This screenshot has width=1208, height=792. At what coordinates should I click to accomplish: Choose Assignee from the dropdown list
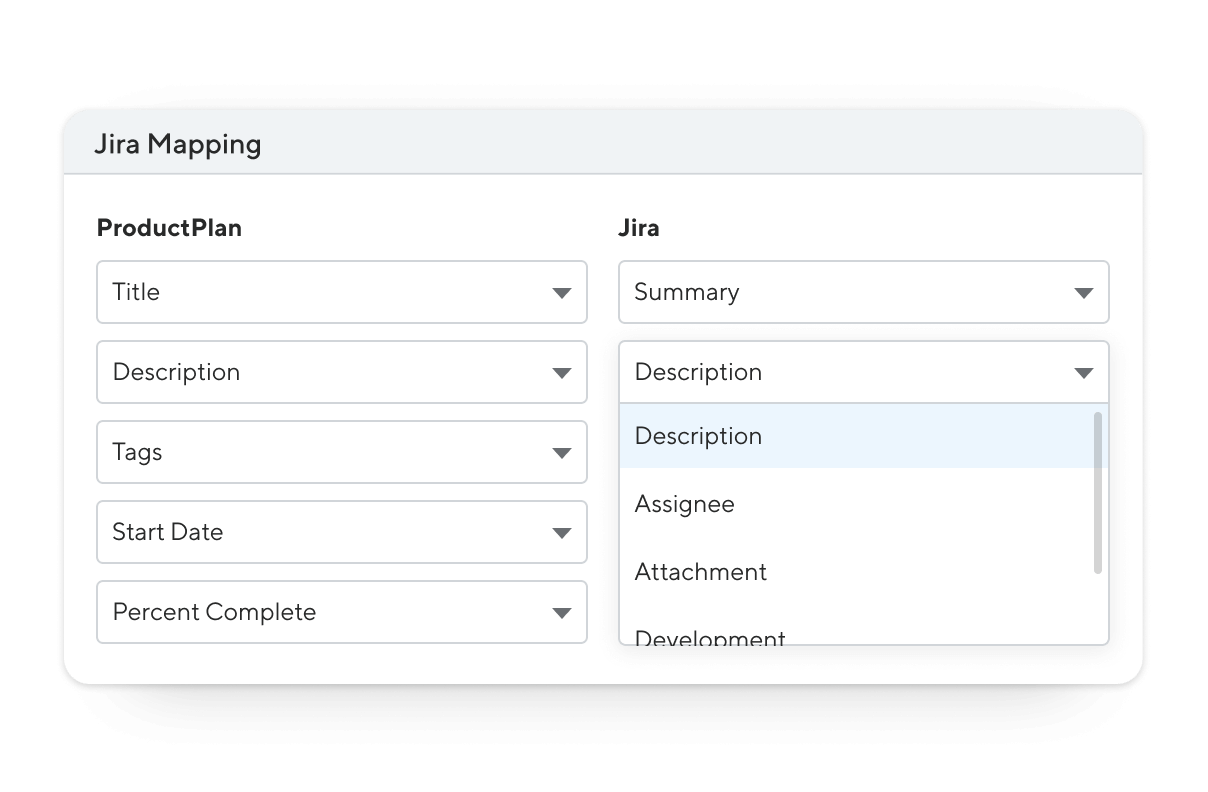click(x=856, y=504)
